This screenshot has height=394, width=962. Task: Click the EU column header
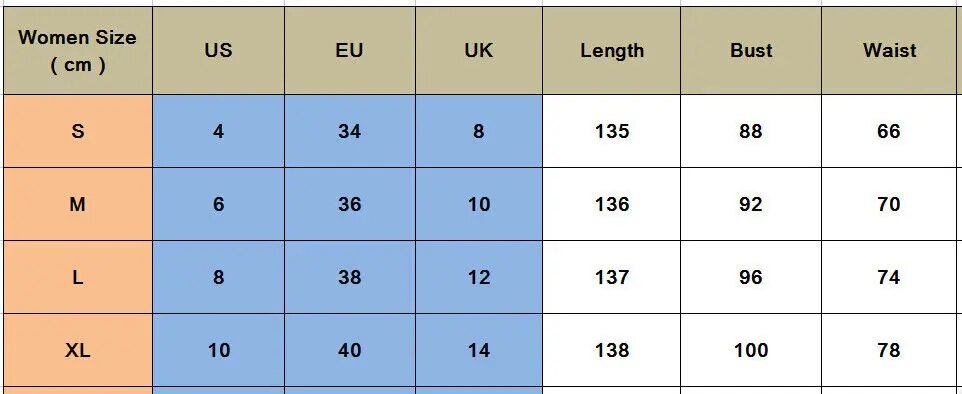tap(350, 50)
